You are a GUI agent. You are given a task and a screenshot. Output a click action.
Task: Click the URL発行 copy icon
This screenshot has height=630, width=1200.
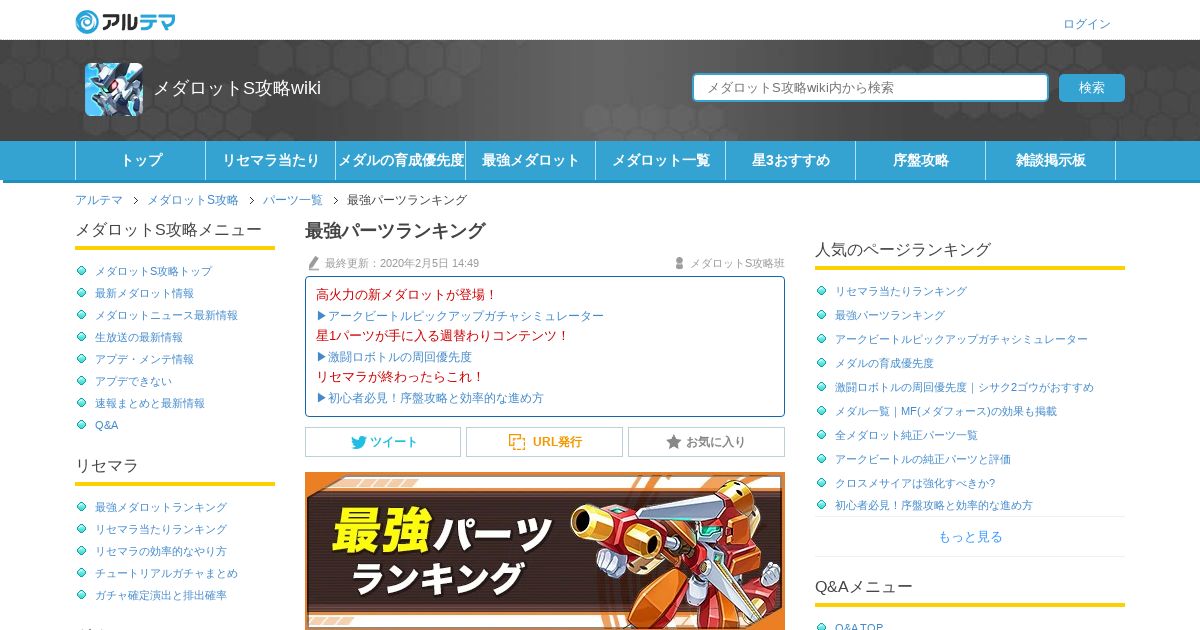(517, 442)
